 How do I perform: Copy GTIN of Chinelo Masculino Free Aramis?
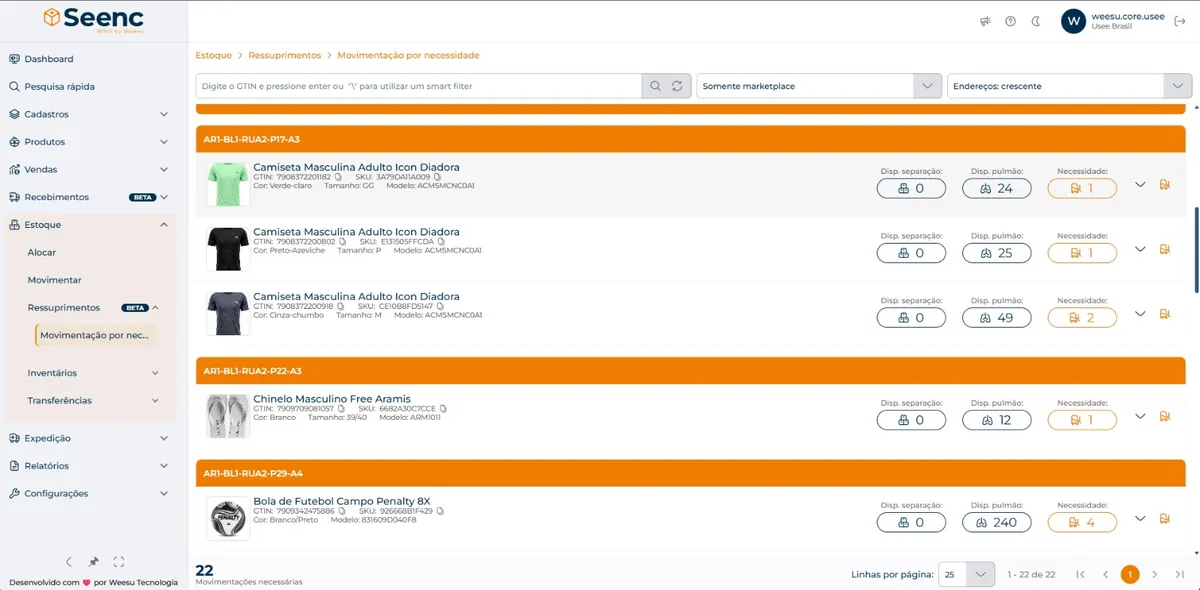[342, 408]
